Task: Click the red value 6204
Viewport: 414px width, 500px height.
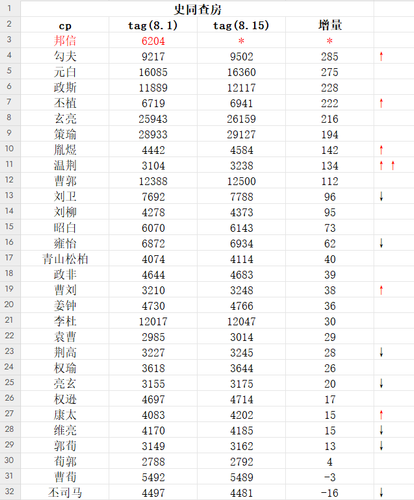Action: tap(153, 41)
